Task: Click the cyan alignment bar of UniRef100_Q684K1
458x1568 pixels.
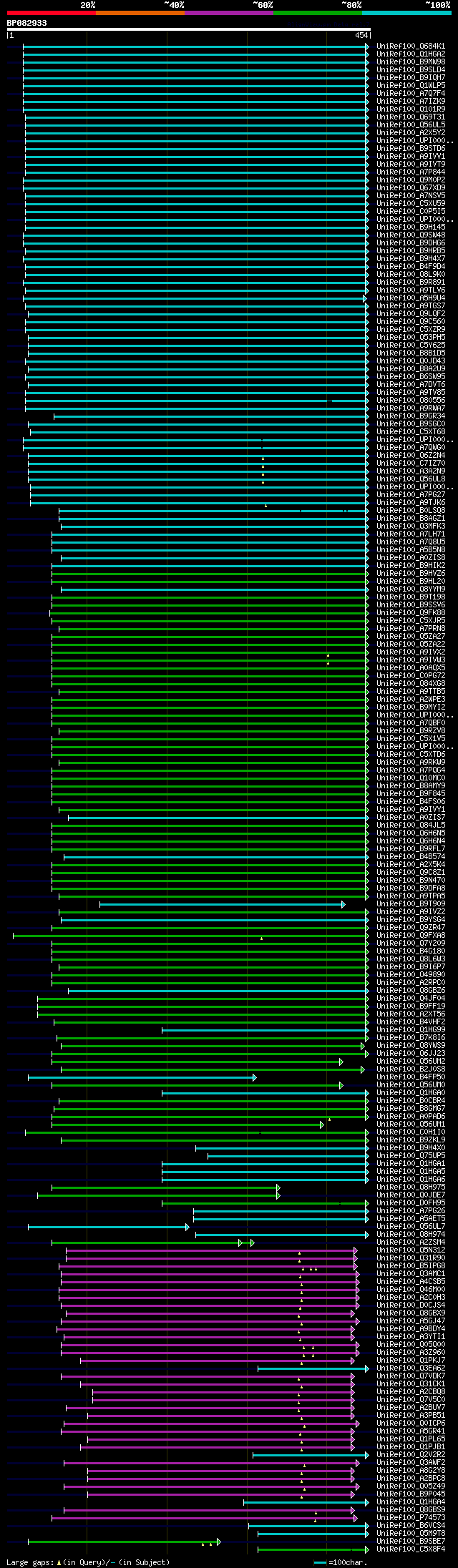Action: point(196,46)
